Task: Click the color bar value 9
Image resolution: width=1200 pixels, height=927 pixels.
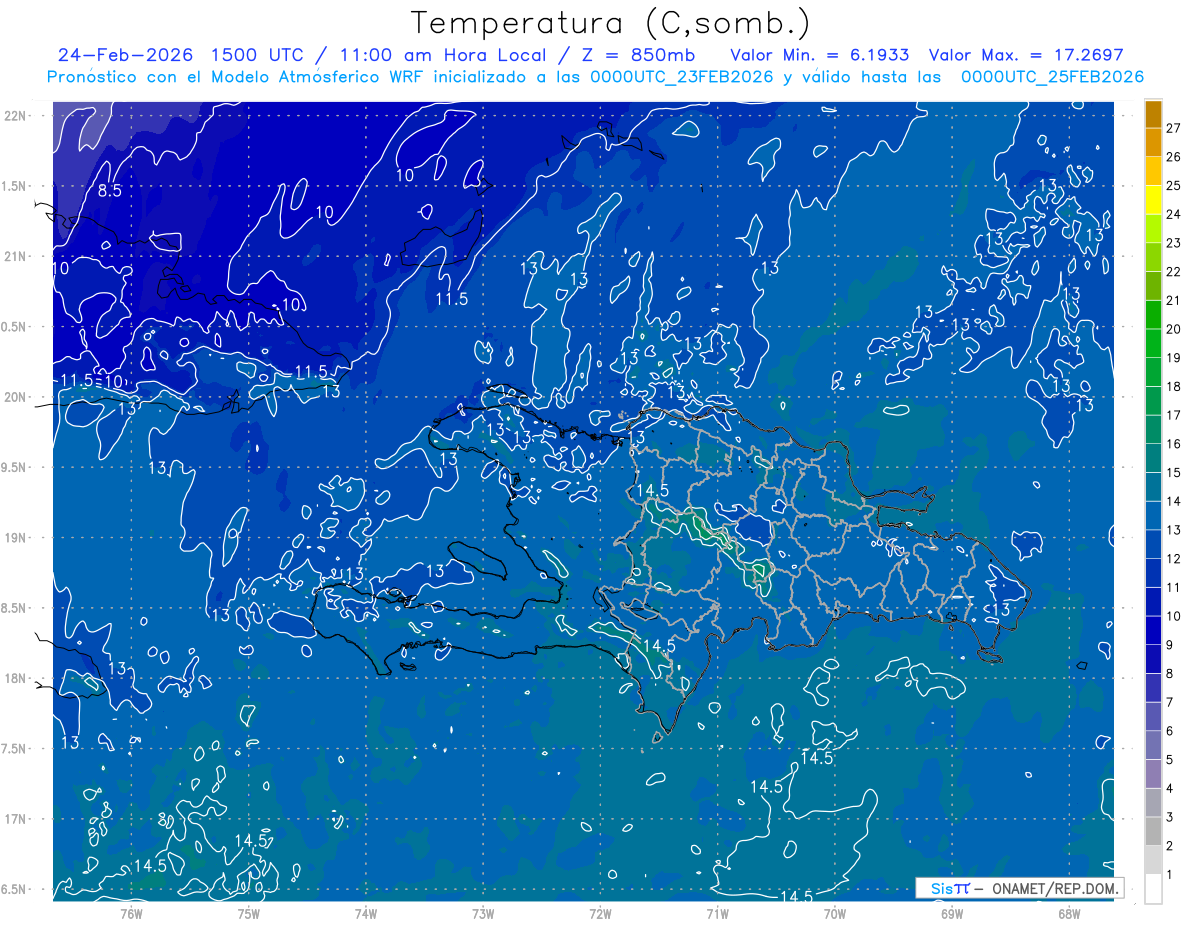Action: (1169, 645)
